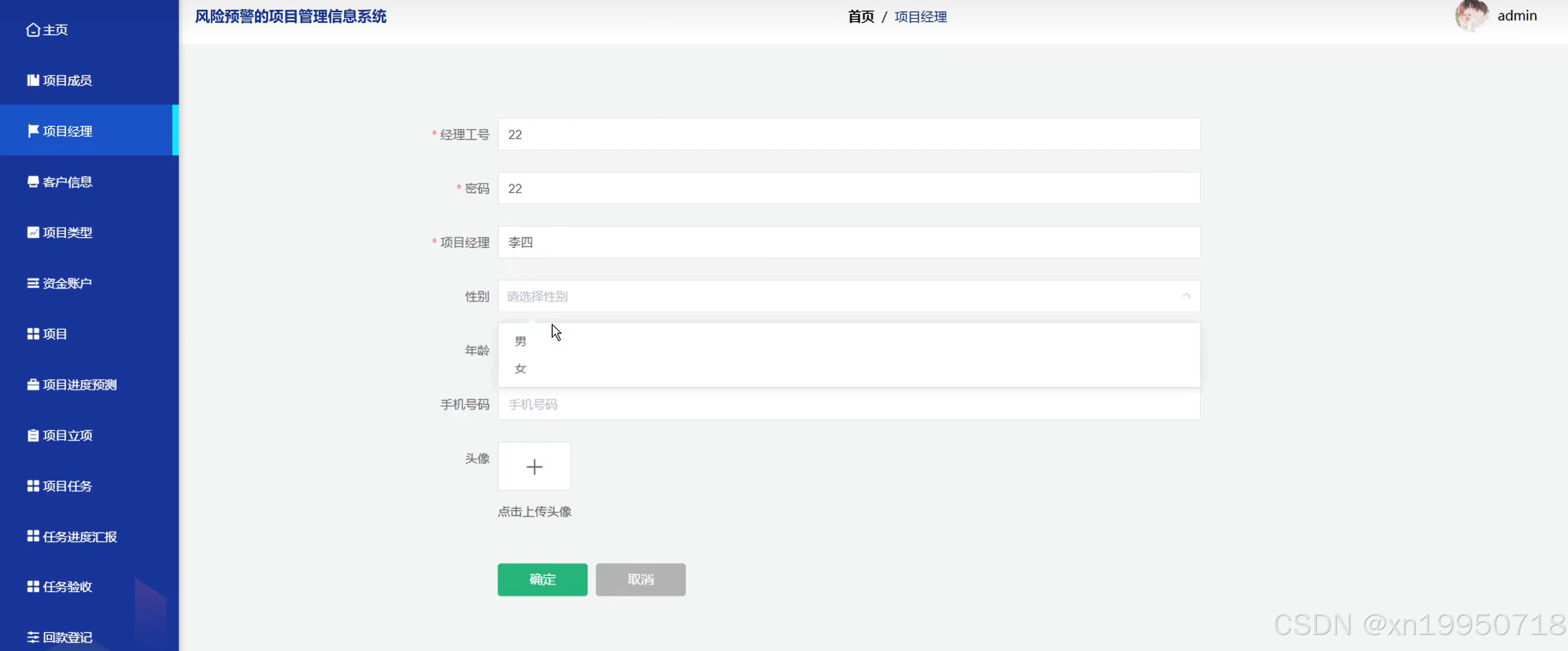The width and height of the screenshot is (1568, 651).
Task: Click the 点击上传头像 text
Action: click(534, 512)
